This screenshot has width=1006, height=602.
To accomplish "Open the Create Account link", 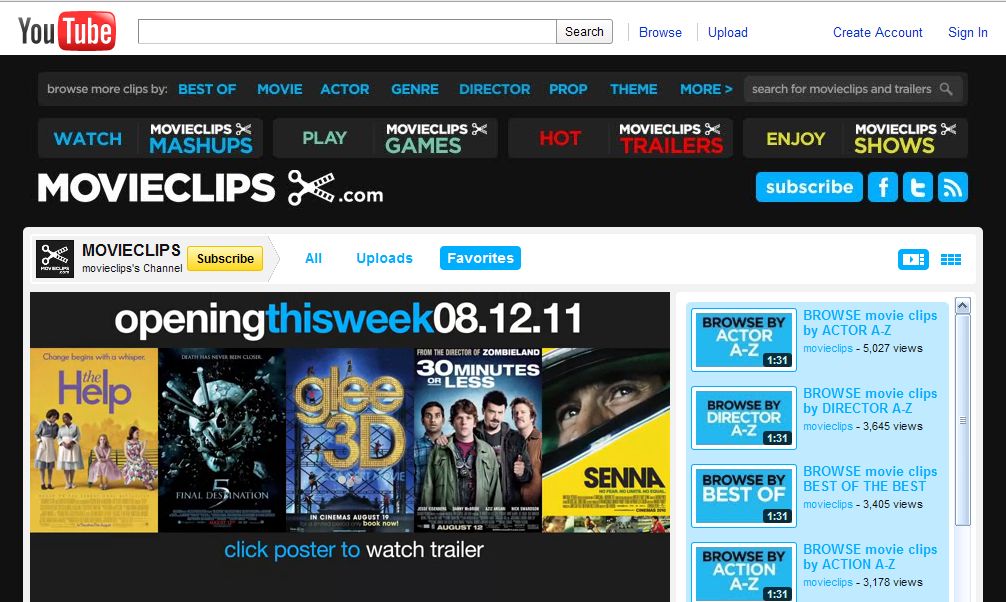I will click(878, 32).
